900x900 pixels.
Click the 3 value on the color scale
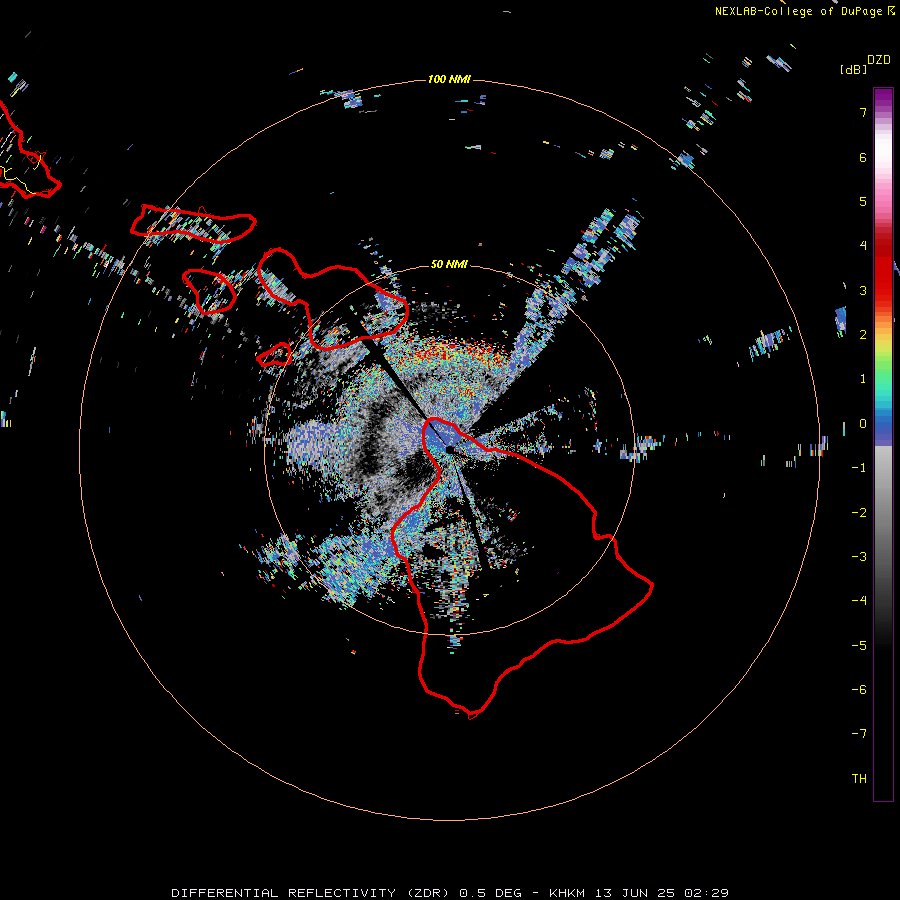pyautogui.click(x=863, y=290)
